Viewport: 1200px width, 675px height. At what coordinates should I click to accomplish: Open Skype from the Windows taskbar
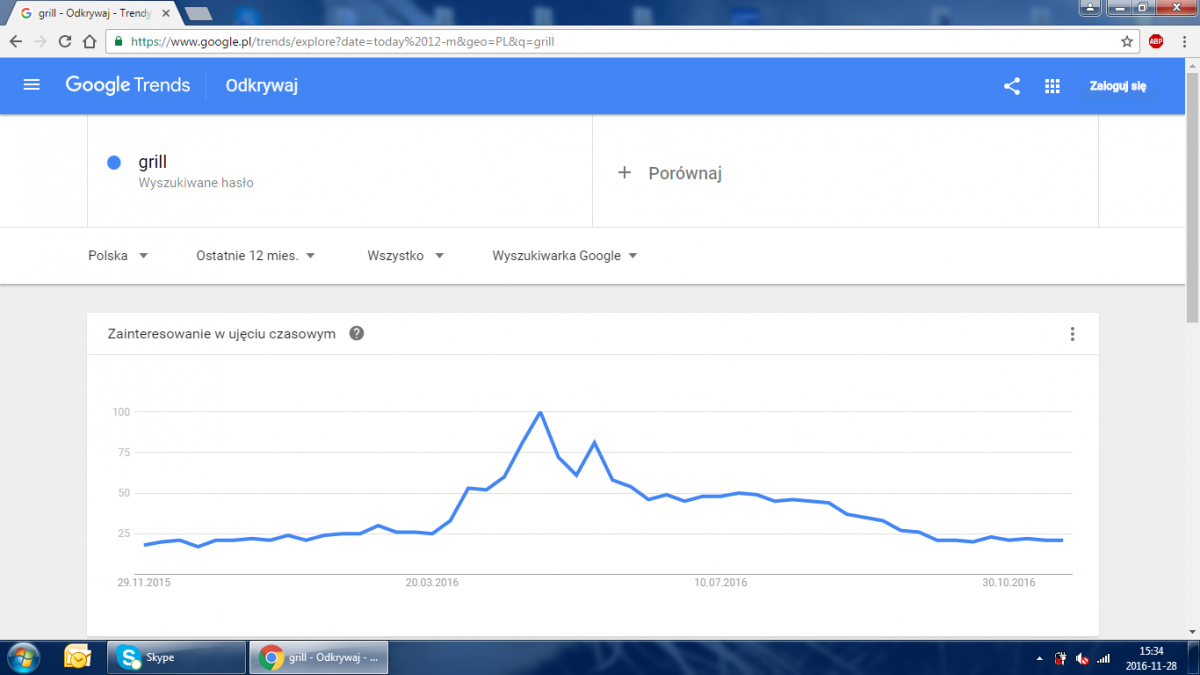[176, 657]
